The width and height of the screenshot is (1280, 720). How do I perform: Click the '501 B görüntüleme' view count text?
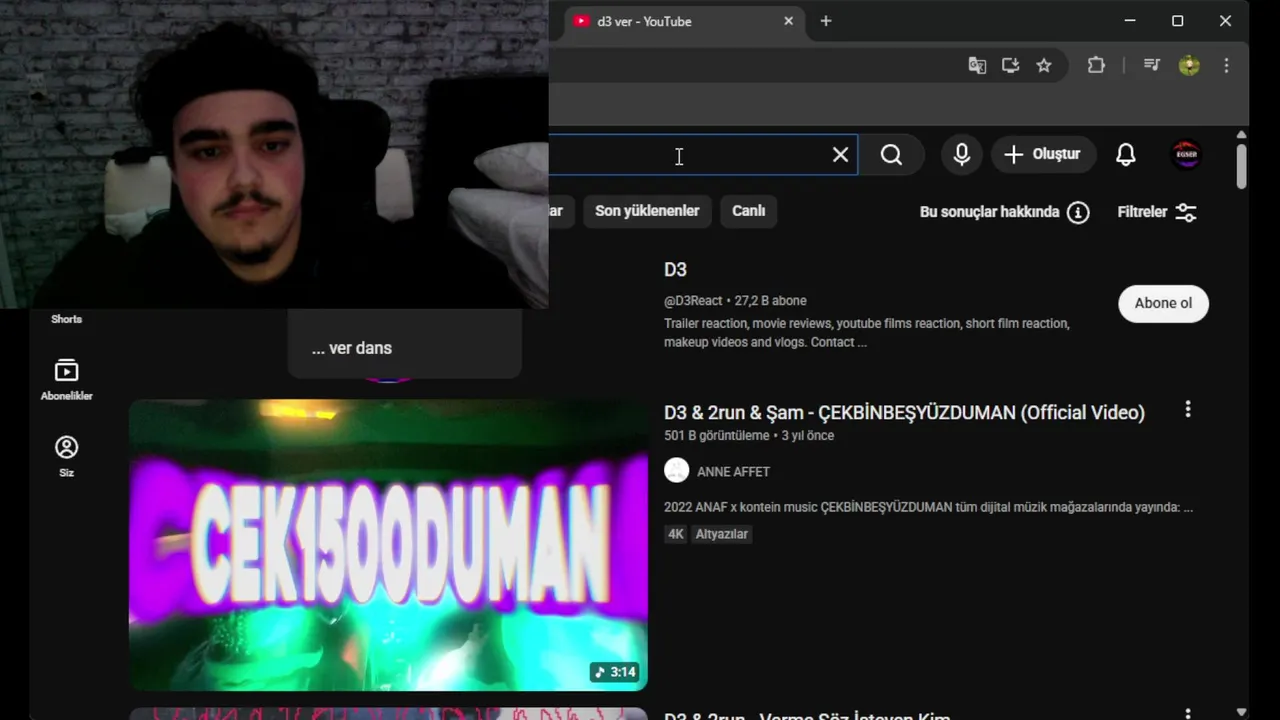coord(717,436)
